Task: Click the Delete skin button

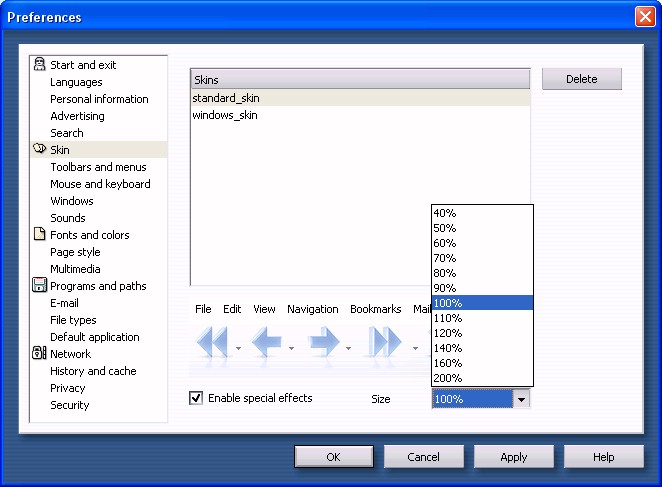Action: tap(581, 79)
